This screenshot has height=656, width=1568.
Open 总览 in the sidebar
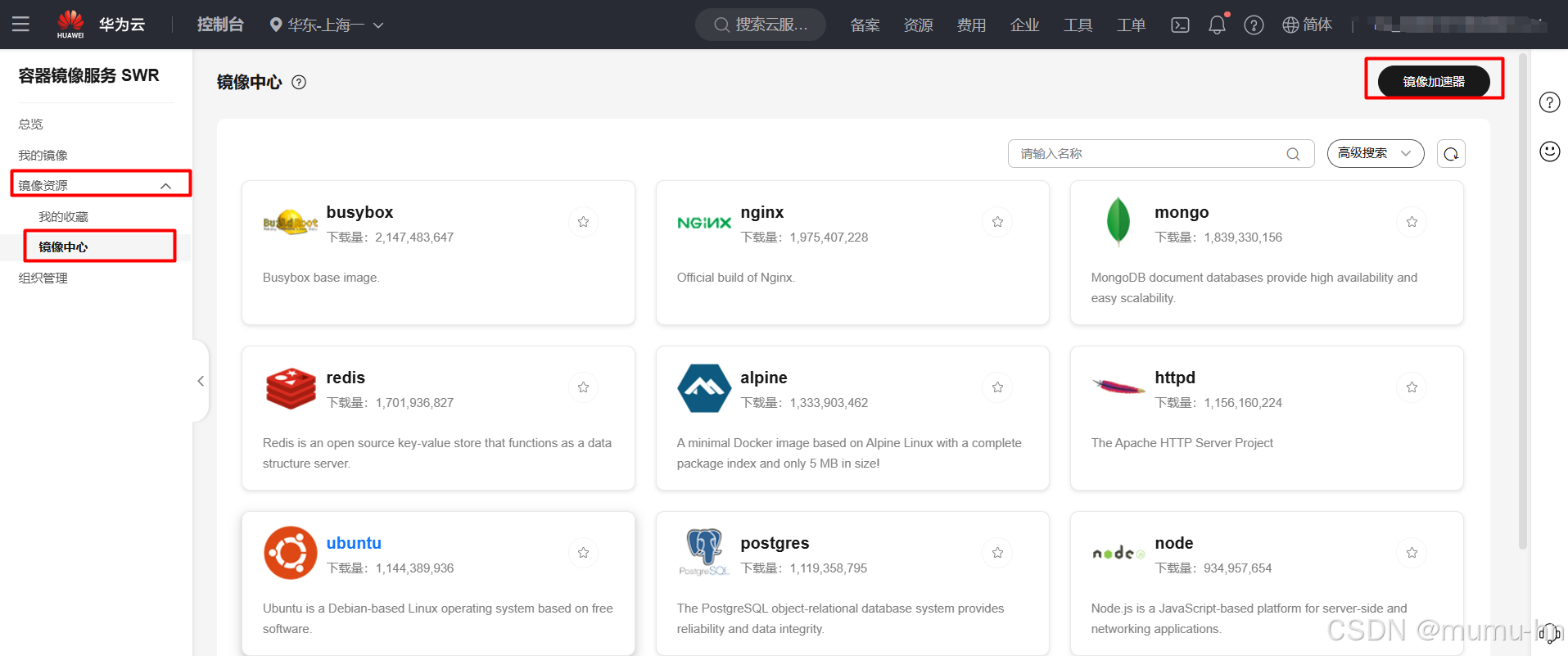(x=31, y=124)
